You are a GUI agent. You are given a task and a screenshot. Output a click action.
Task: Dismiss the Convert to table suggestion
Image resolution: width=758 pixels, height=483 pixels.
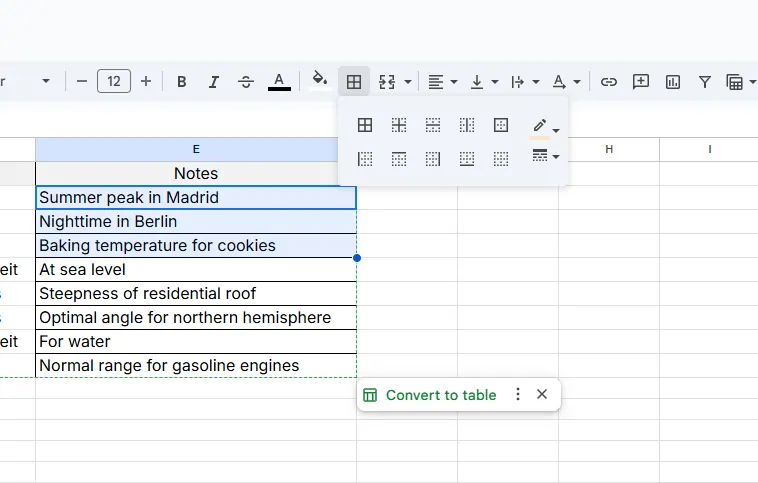[542, 394]
